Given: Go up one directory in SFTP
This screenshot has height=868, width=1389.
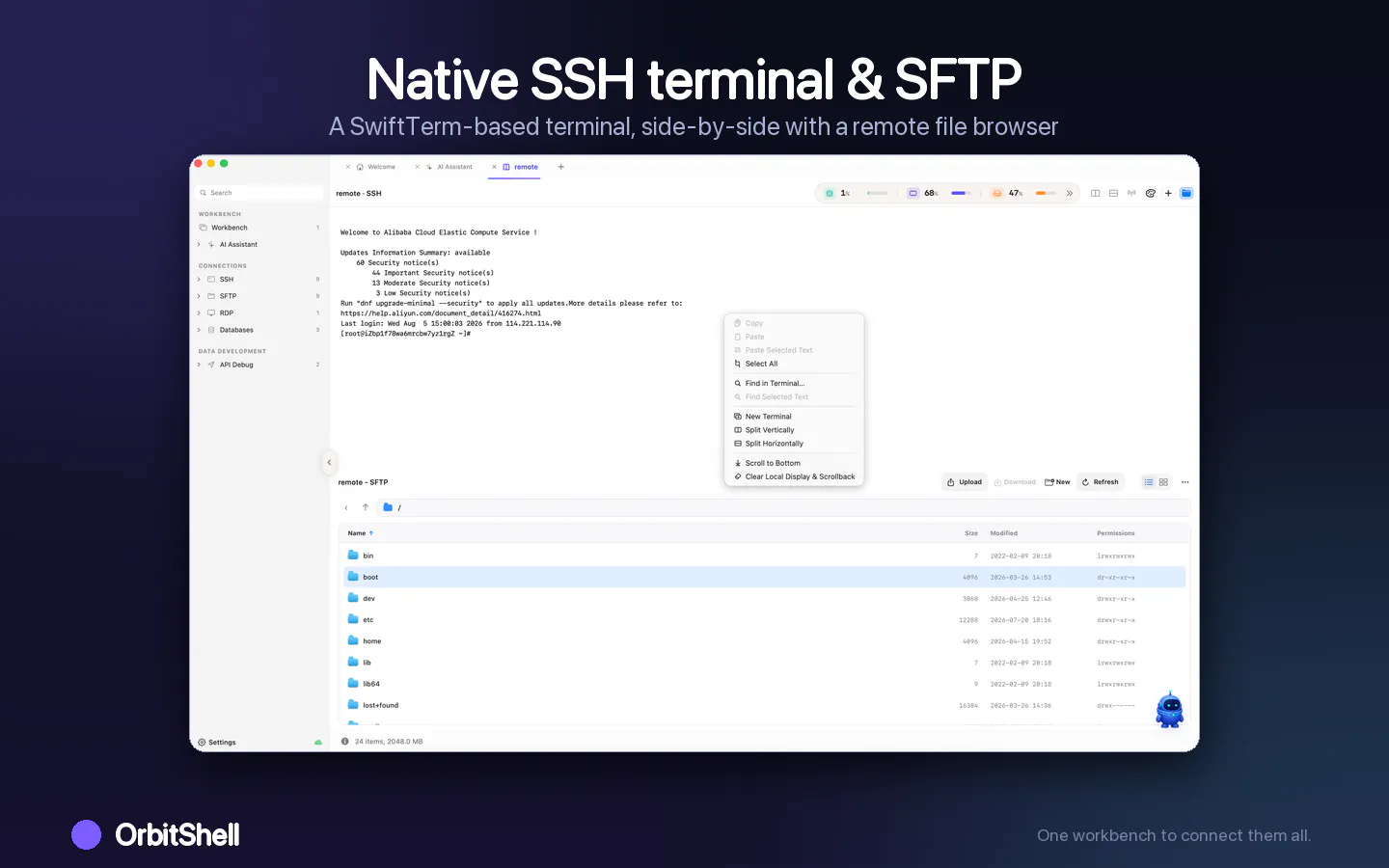Looking at the screenshot, I should click(x=366, y=507).
